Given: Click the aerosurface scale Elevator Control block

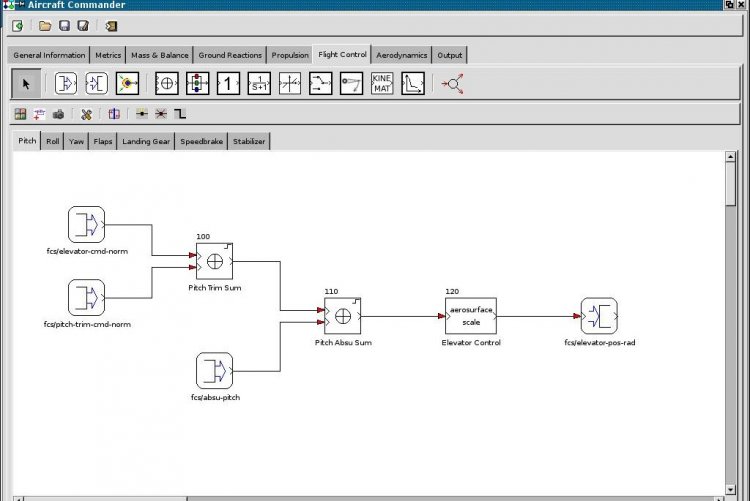Looking at the screenshot, I should (470, 315).
